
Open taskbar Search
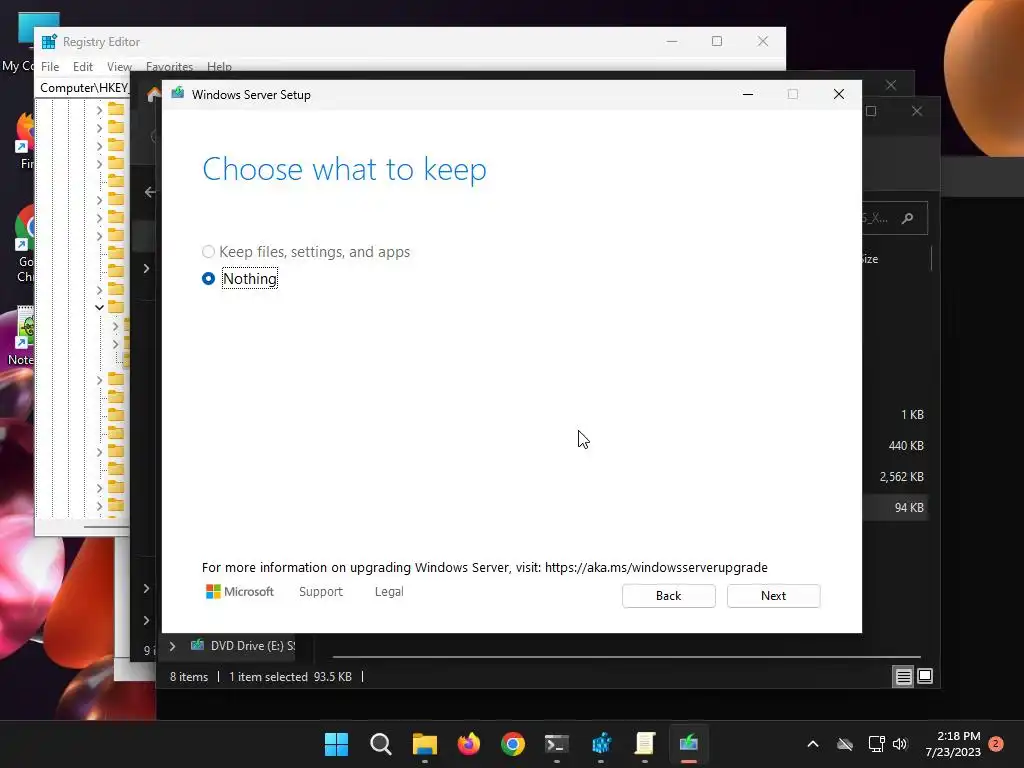pyautogui.click(x=381, y=744)
